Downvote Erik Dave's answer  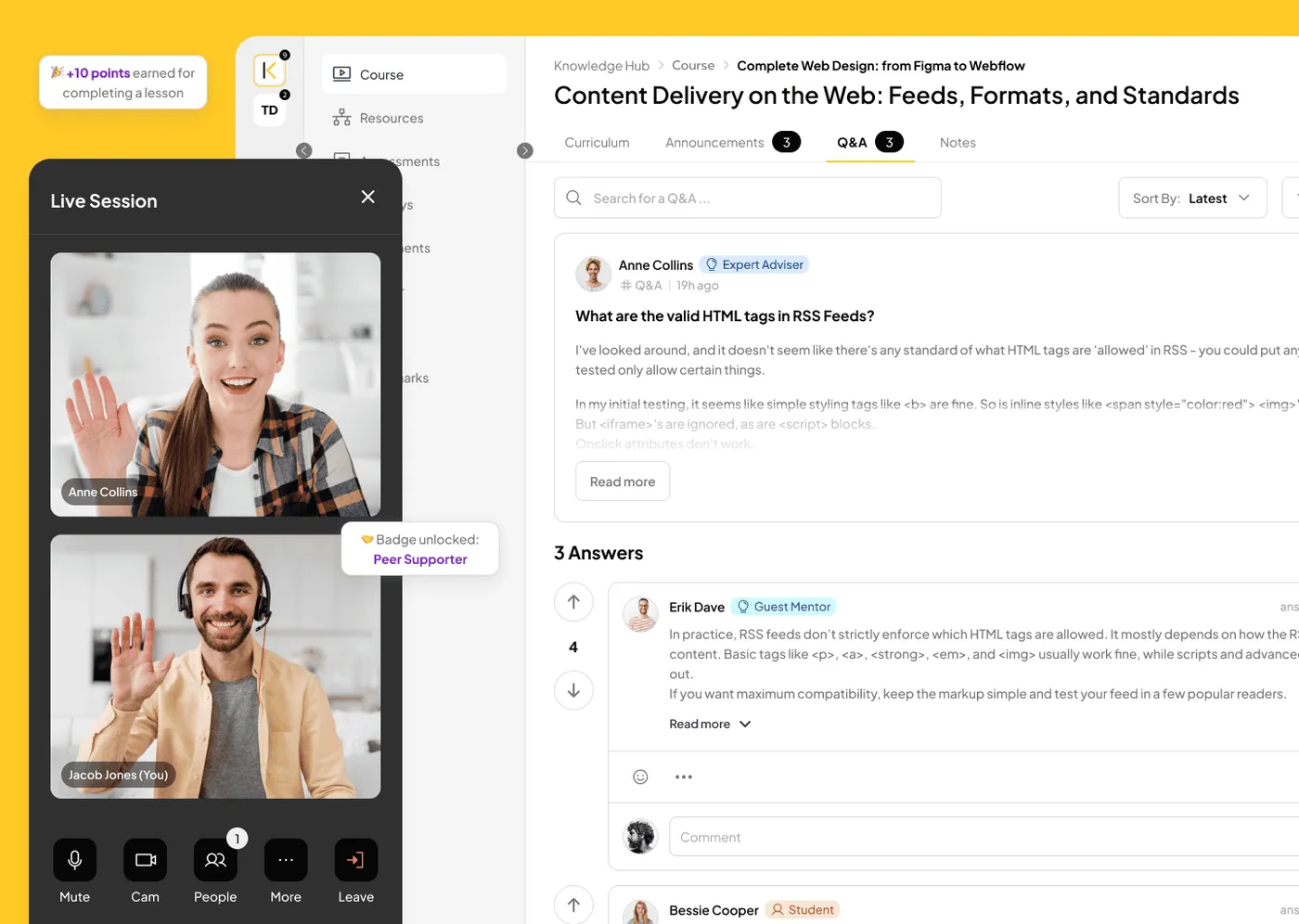(573, 690)
